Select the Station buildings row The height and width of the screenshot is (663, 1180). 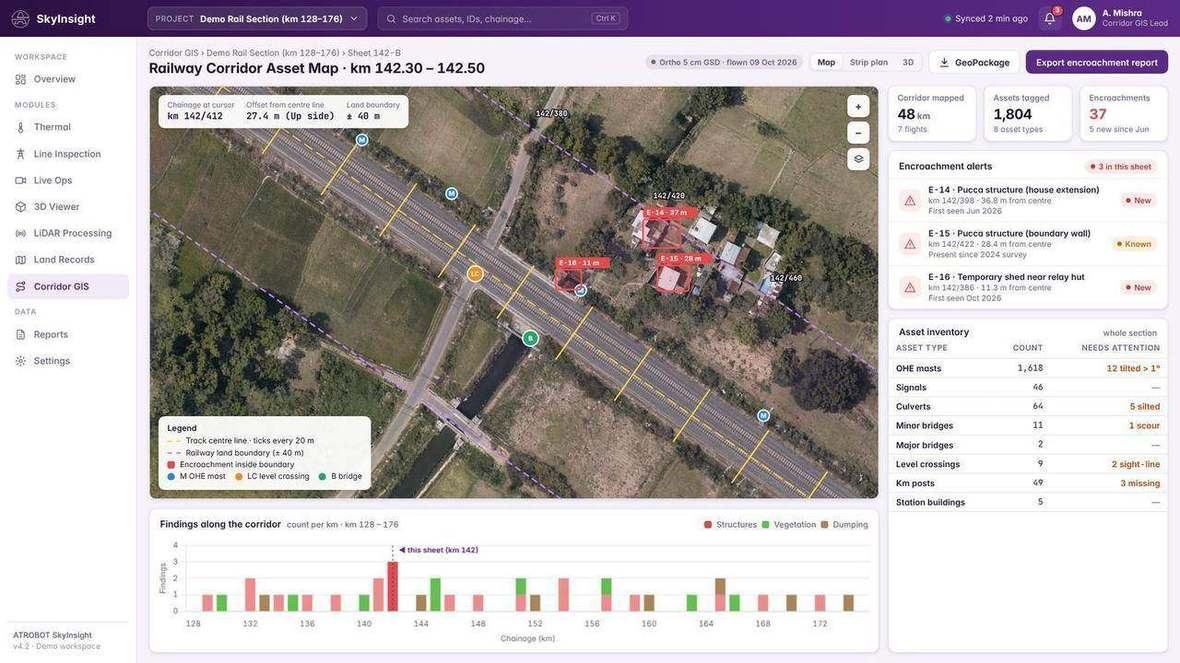coord(1027,502)
